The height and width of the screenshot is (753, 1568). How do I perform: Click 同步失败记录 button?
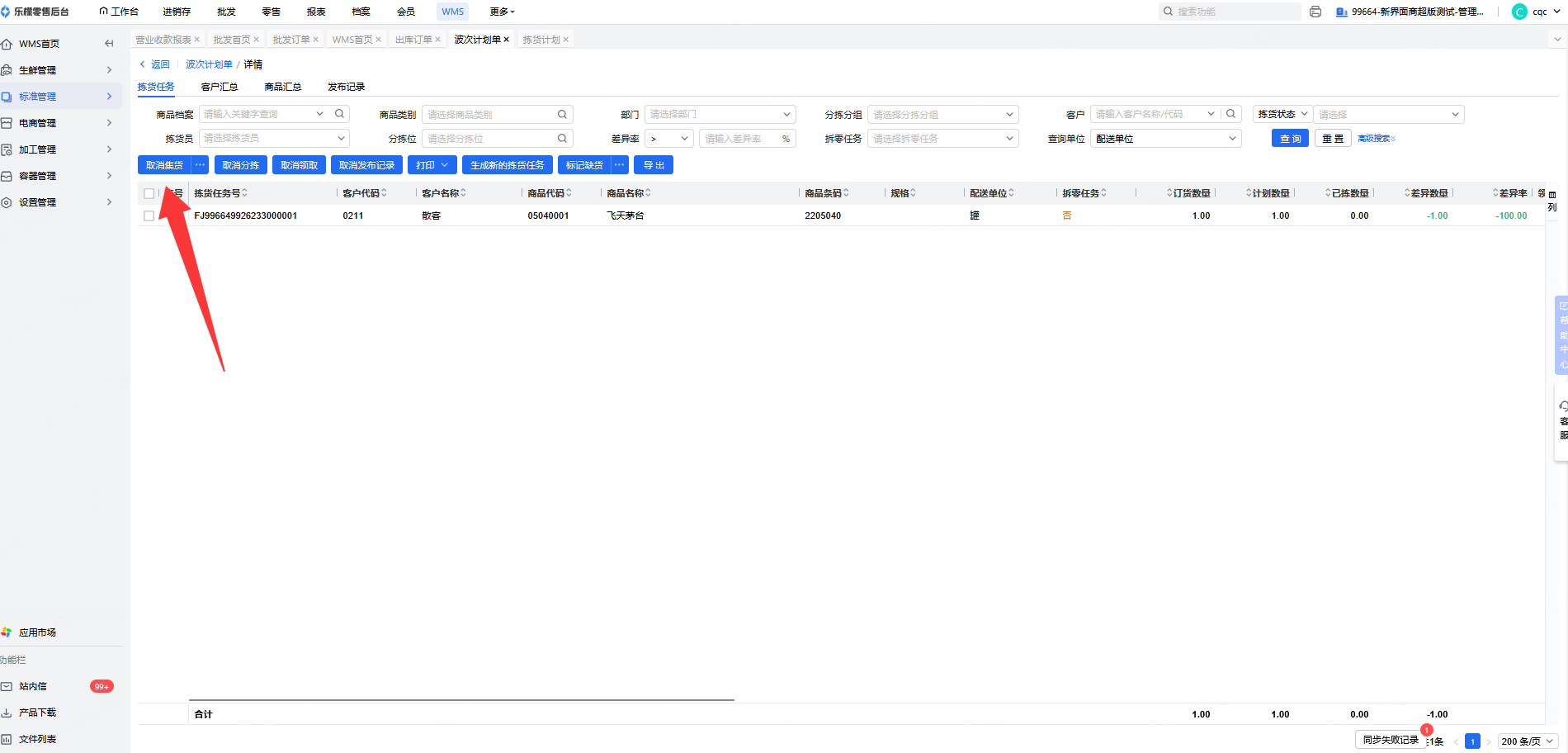[x=1391, y=740]
